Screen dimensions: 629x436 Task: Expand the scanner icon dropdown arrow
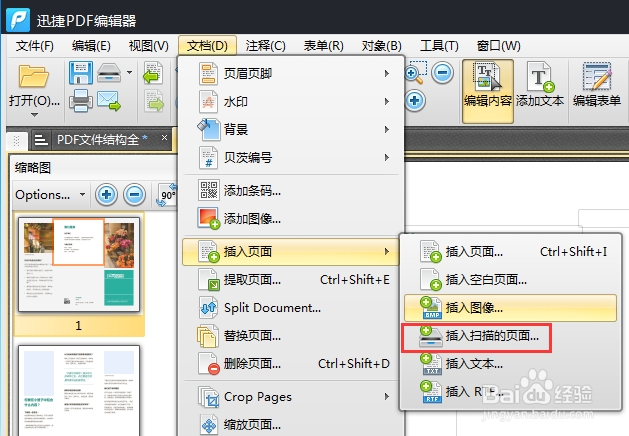[x=129, y=73]
